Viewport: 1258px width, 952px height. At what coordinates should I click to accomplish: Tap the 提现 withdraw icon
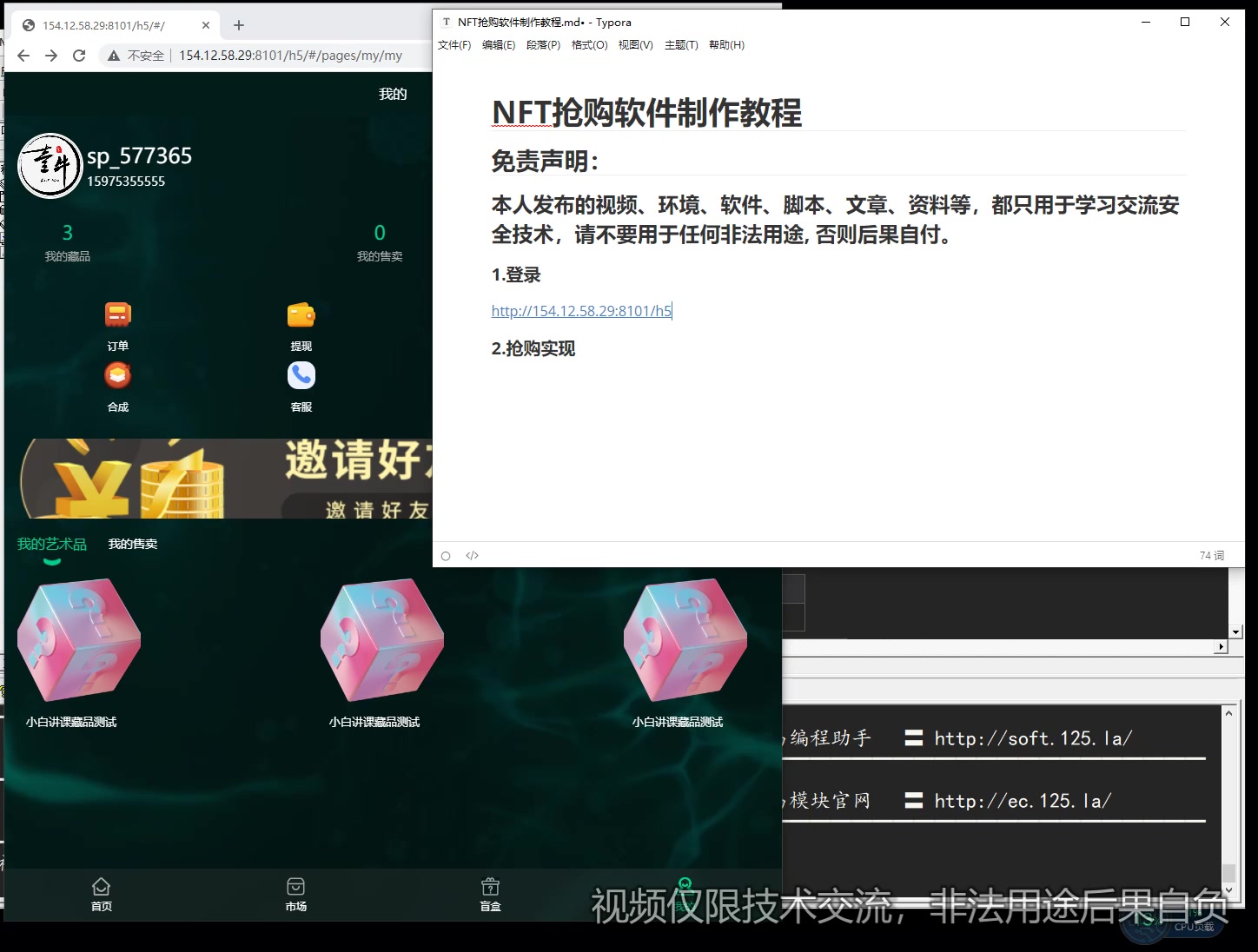(300, 314)
